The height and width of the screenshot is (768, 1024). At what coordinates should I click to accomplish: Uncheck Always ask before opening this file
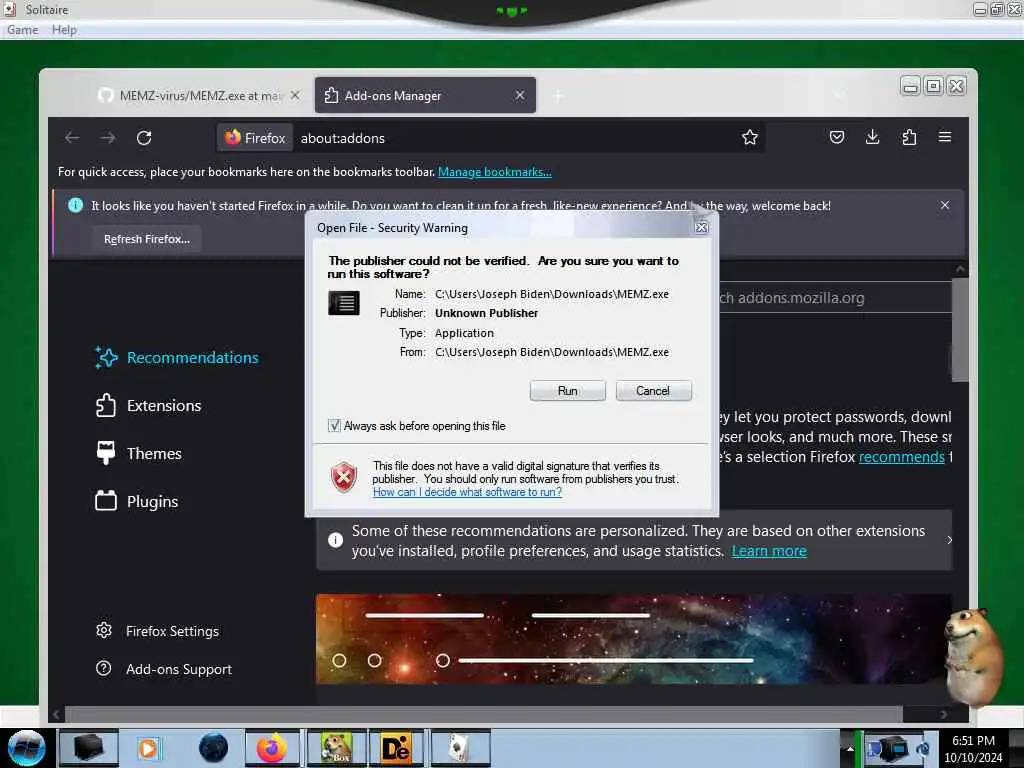pos(334,426)
